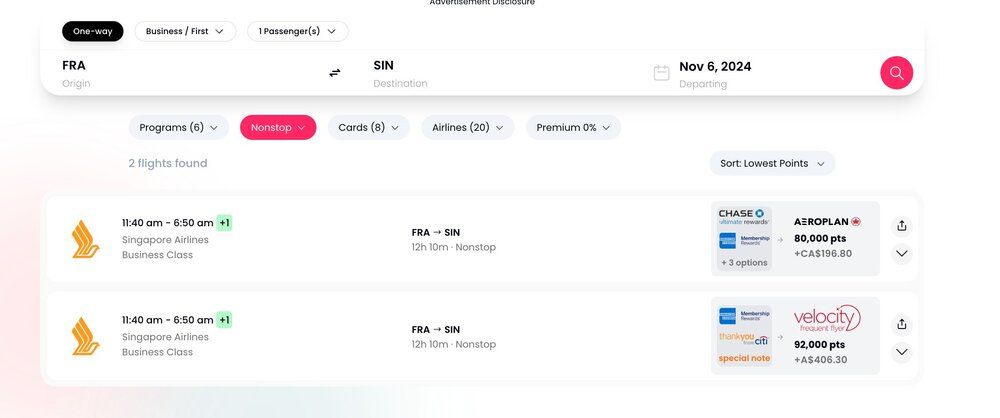Open the departure date calendar icon

pyautogui.click(x=661, y=73)
